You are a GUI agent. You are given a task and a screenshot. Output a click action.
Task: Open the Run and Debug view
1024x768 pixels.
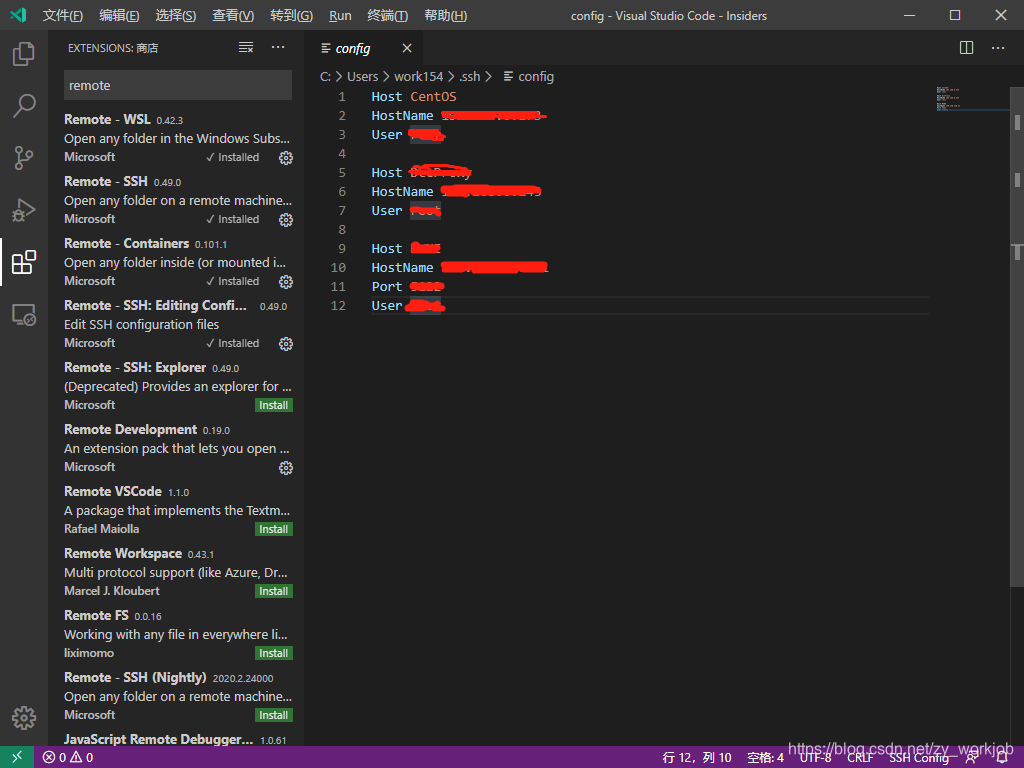point(24,210)
